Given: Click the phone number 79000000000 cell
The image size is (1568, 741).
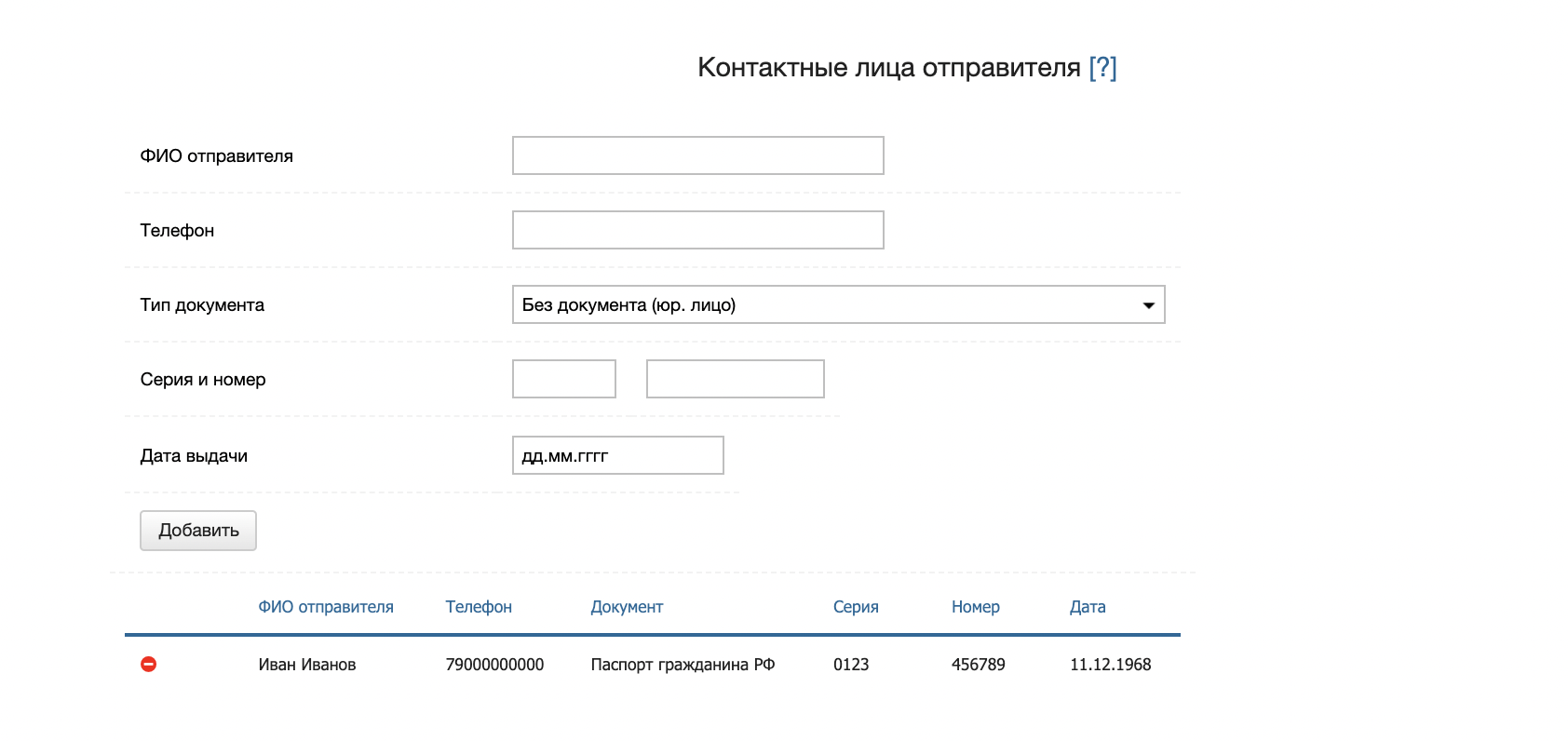Looking at the screenshot, I should tap(494, 665).
